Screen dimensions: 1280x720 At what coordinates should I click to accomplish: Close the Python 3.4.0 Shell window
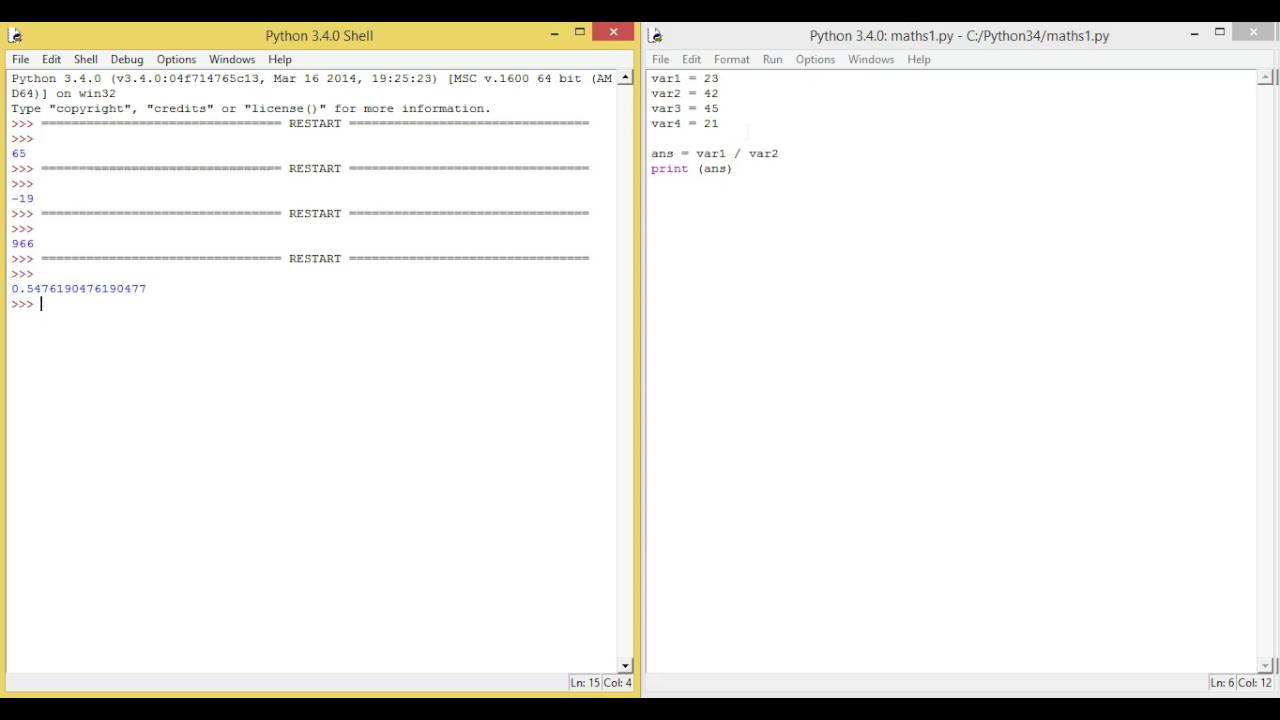click(612, 33)
